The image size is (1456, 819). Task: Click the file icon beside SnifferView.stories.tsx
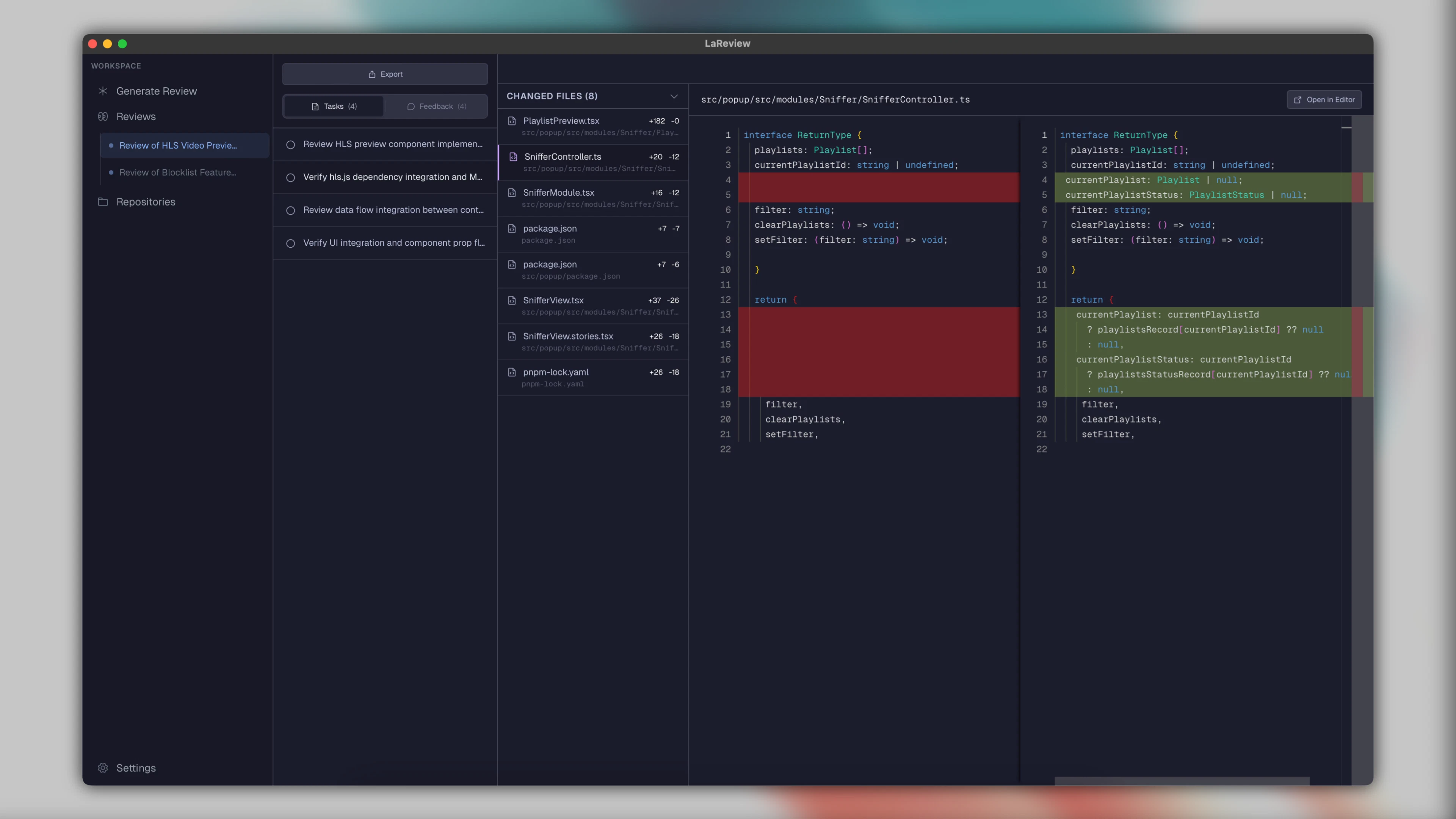511,336
